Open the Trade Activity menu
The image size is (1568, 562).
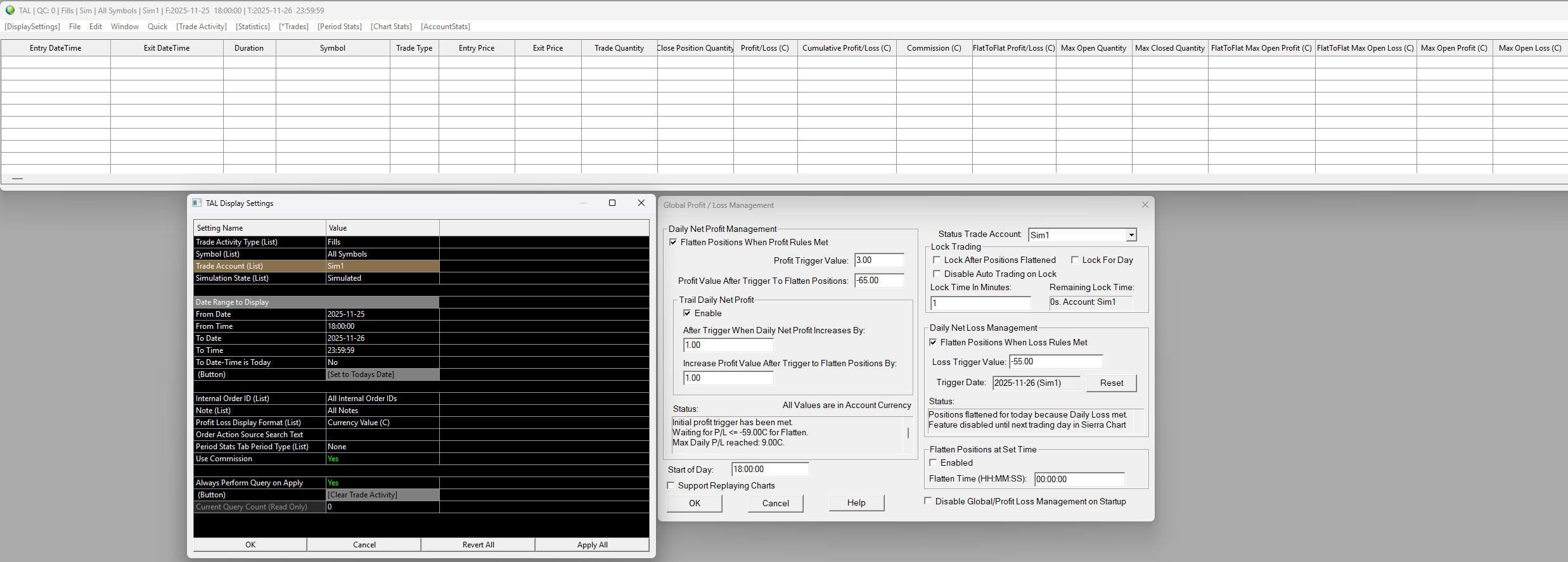(201, 27)
